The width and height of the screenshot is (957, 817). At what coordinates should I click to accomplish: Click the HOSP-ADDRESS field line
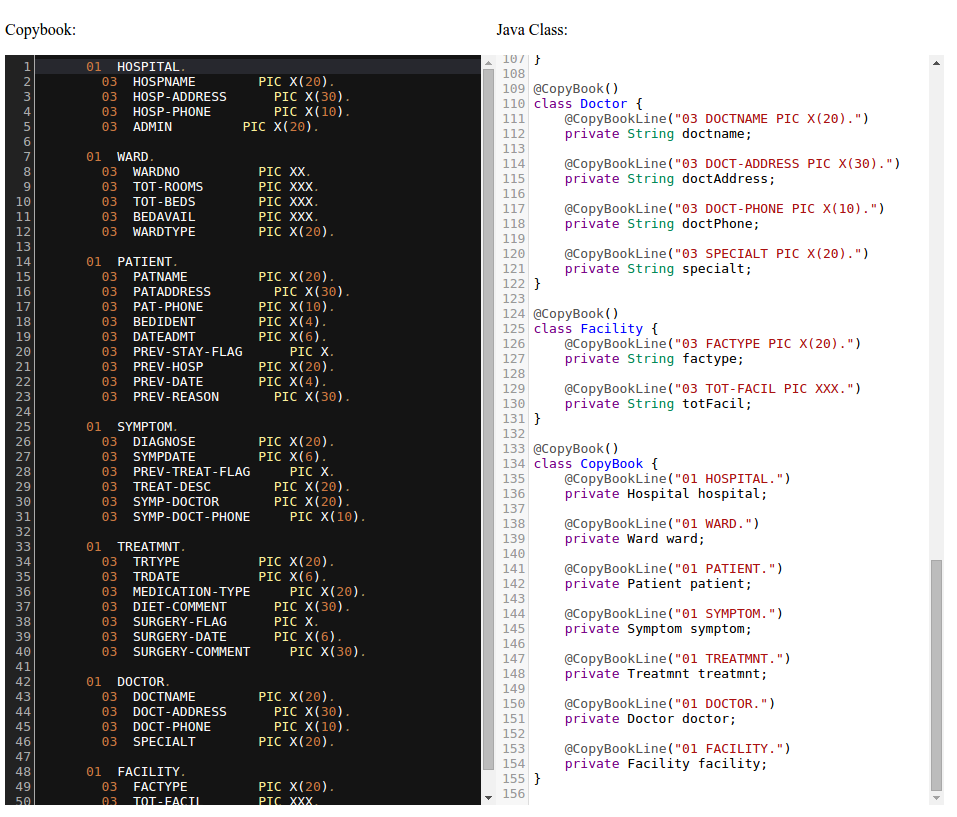pyautogui.click(x=226, y=97)
